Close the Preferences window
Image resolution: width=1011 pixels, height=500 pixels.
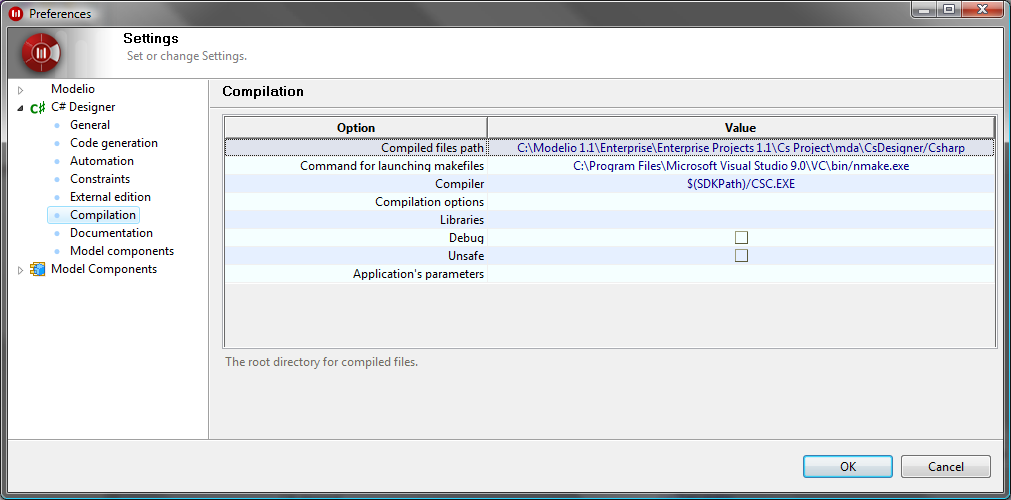(982, 10)
